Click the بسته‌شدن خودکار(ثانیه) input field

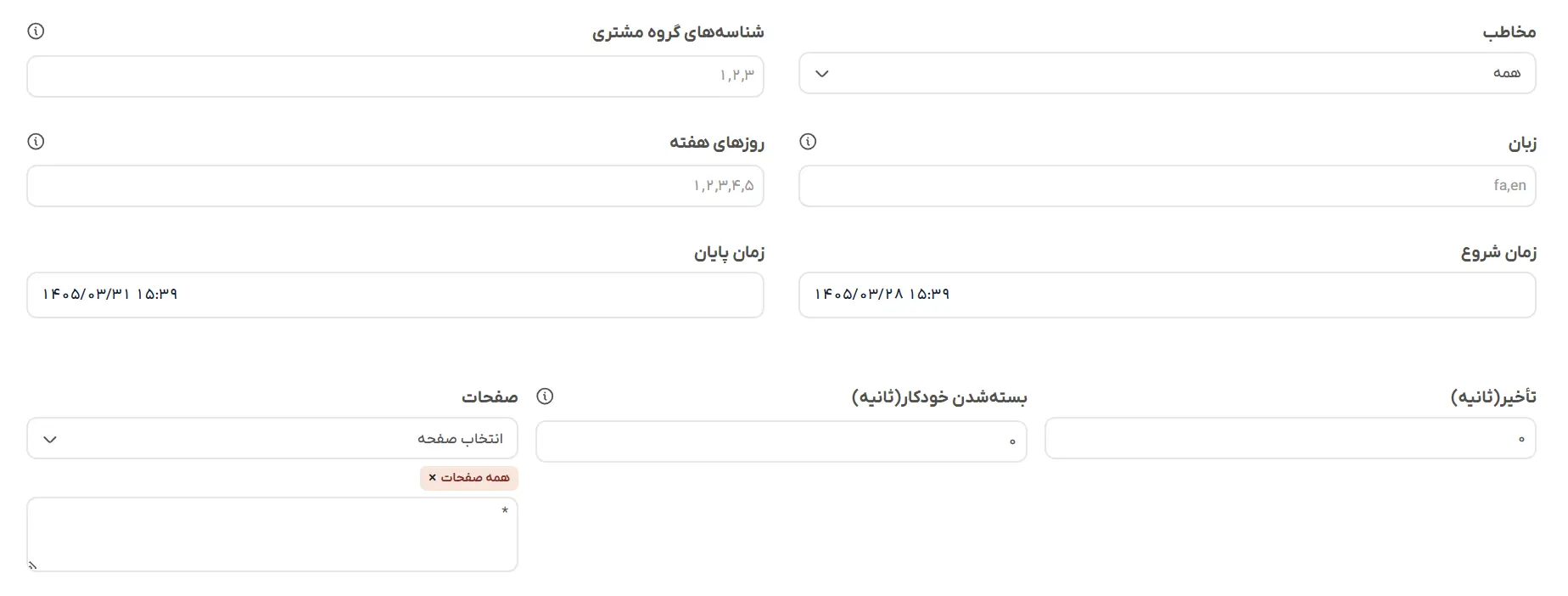781,441
